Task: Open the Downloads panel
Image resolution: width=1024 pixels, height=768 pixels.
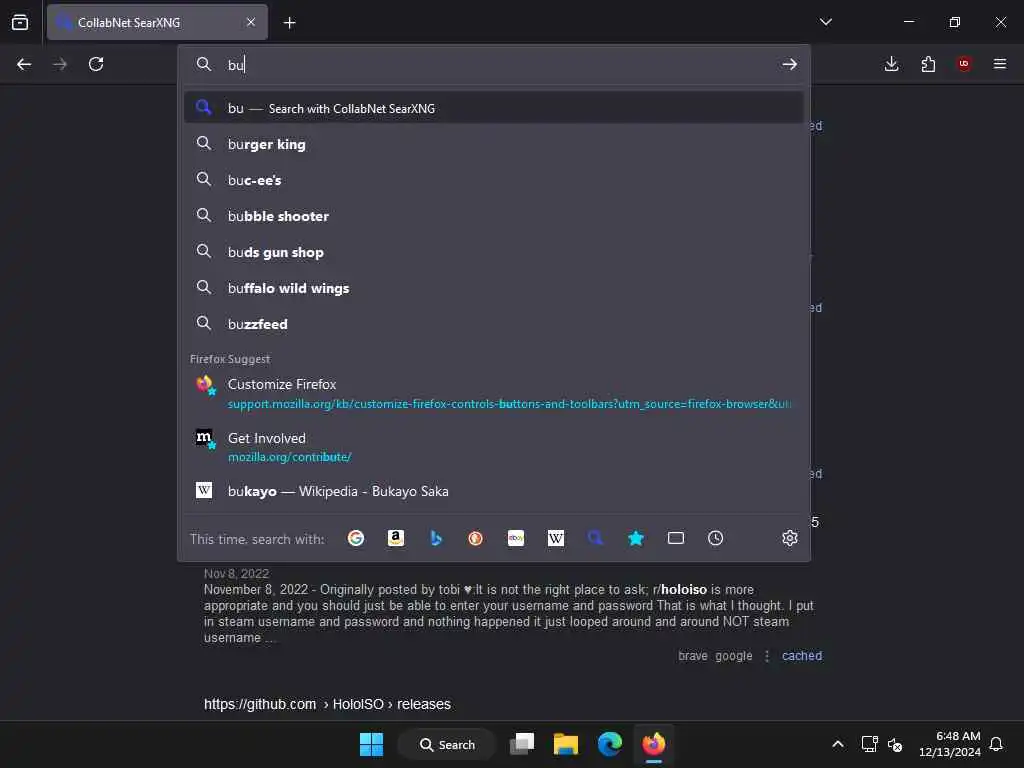Action: coord(891,64)
